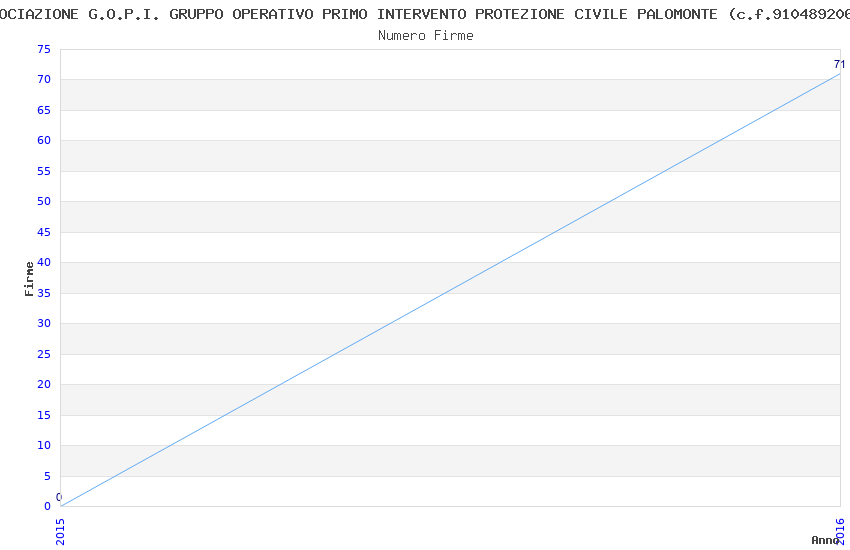This screenshot has height=550, width=850.
Task: Click the chart title ending in PALOMONTE
Action: pyautogui.click(x=425, y=14)
